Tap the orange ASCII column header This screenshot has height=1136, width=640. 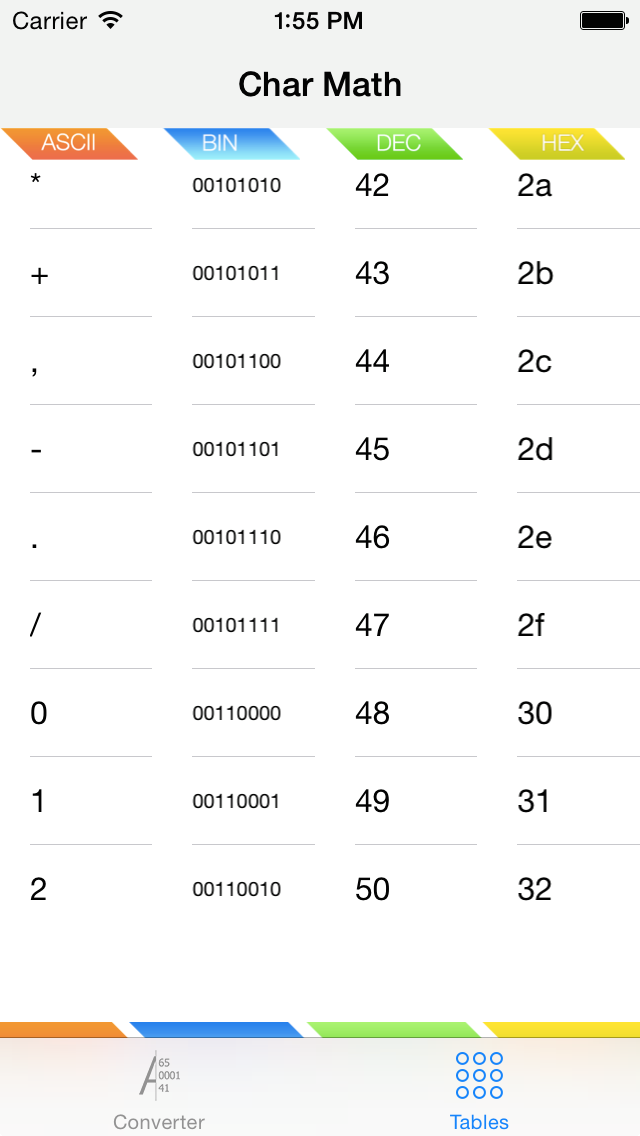69,143
